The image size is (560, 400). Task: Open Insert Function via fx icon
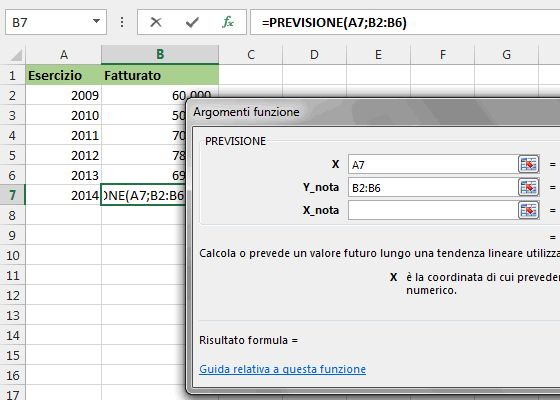(228, 22)
